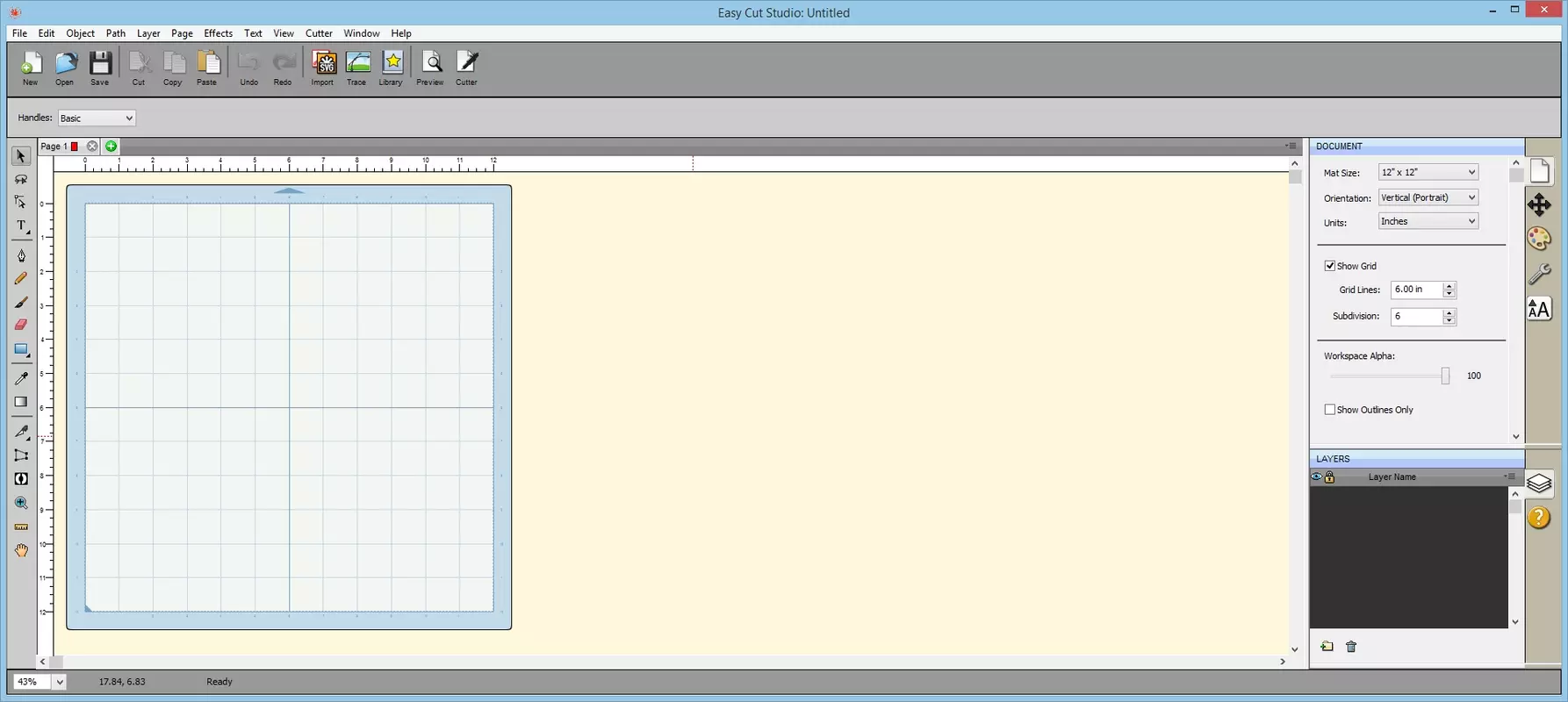The image size is (1568, 702).
Task: Click the Import SVG toolbar button
Action: point(323,68)
